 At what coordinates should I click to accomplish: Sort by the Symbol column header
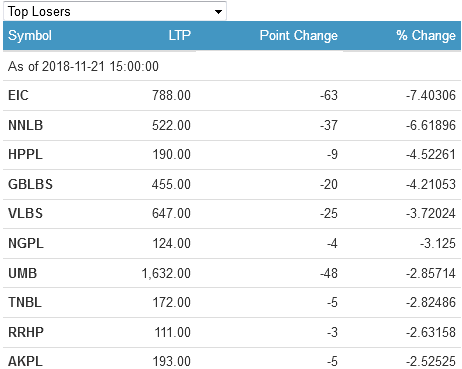tap(30, 35)
